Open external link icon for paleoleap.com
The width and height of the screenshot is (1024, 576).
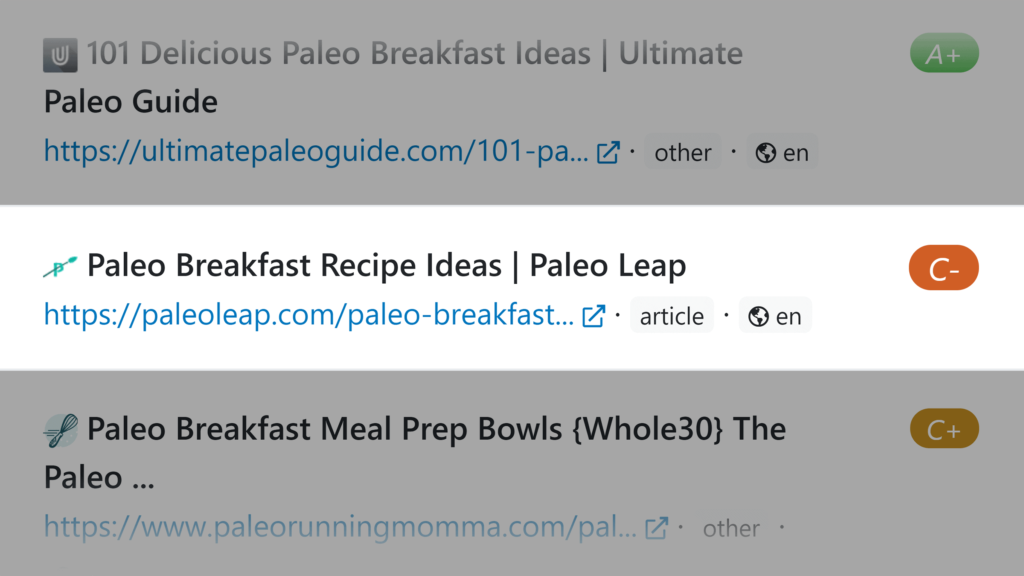click(594, 316)
